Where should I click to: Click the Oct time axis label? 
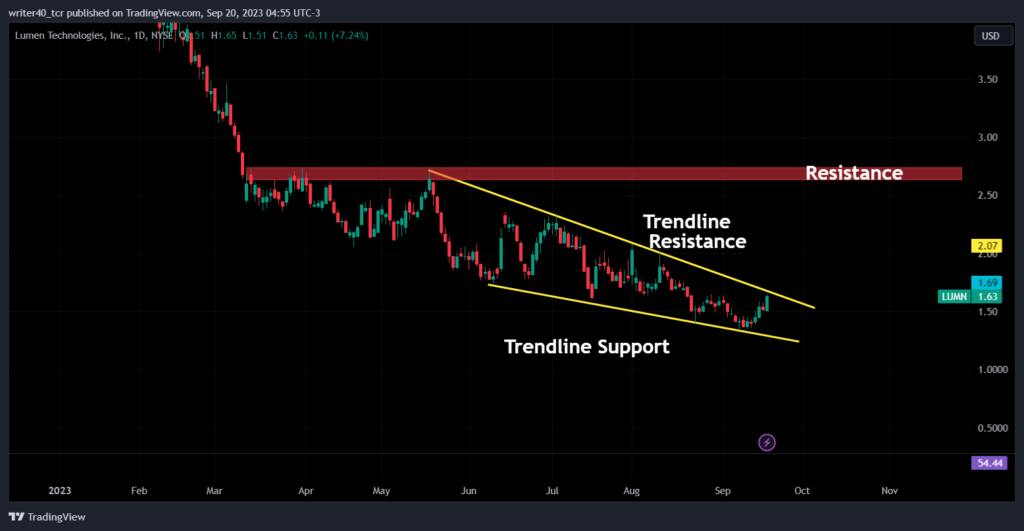pyautogui.click(x=802, y=491)
